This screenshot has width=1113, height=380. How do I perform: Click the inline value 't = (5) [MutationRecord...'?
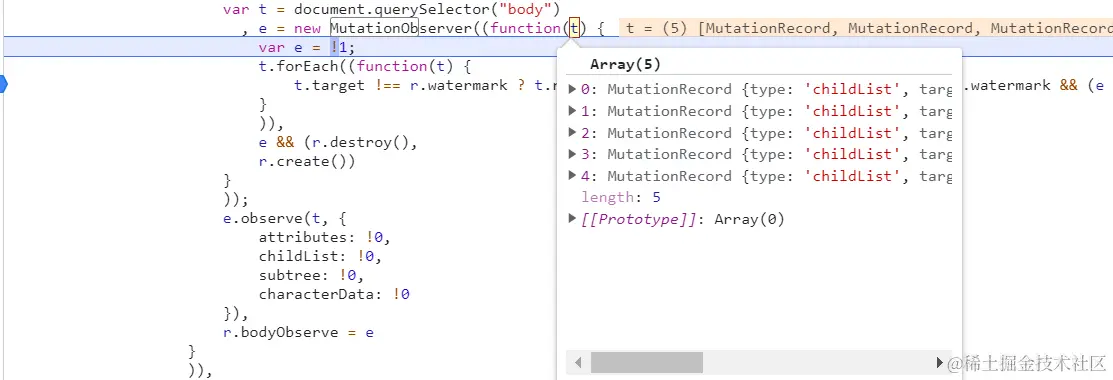tap(866, 28)
